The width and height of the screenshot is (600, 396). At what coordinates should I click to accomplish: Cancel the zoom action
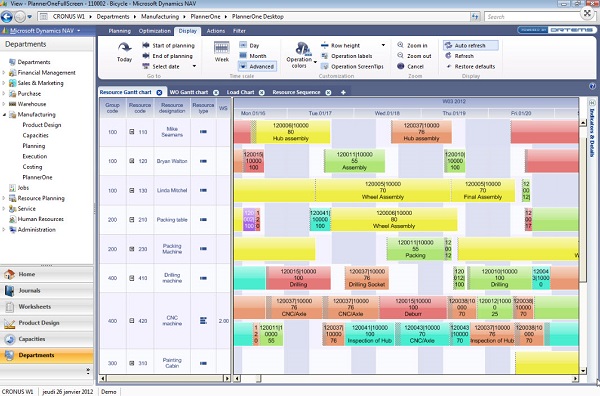pos(410,66)
